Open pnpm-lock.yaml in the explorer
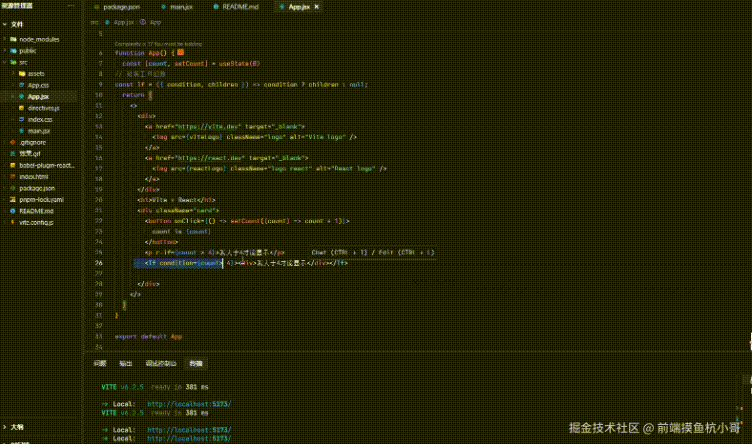The image size is (752, 444). pos(41,199)
